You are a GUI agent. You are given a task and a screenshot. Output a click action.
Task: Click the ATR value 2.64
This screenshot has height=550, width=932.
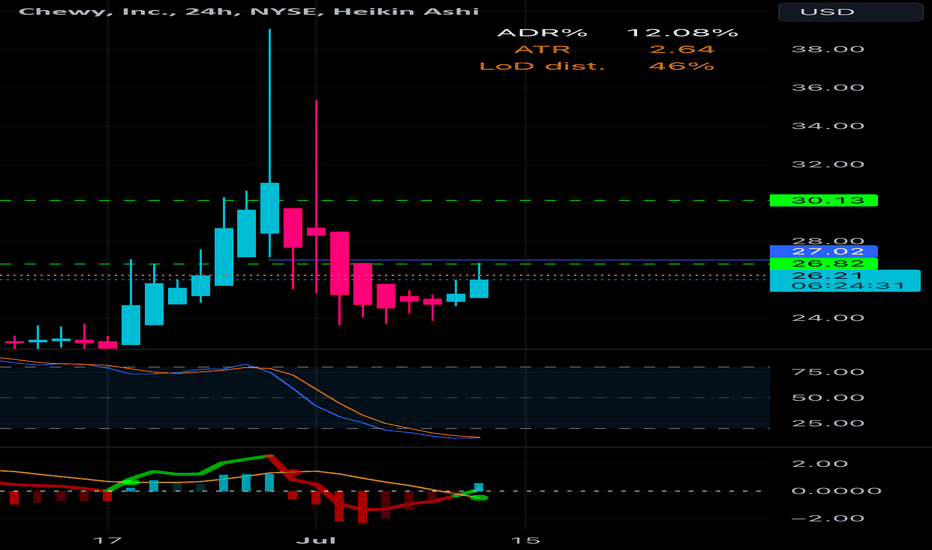coord(682,49)
